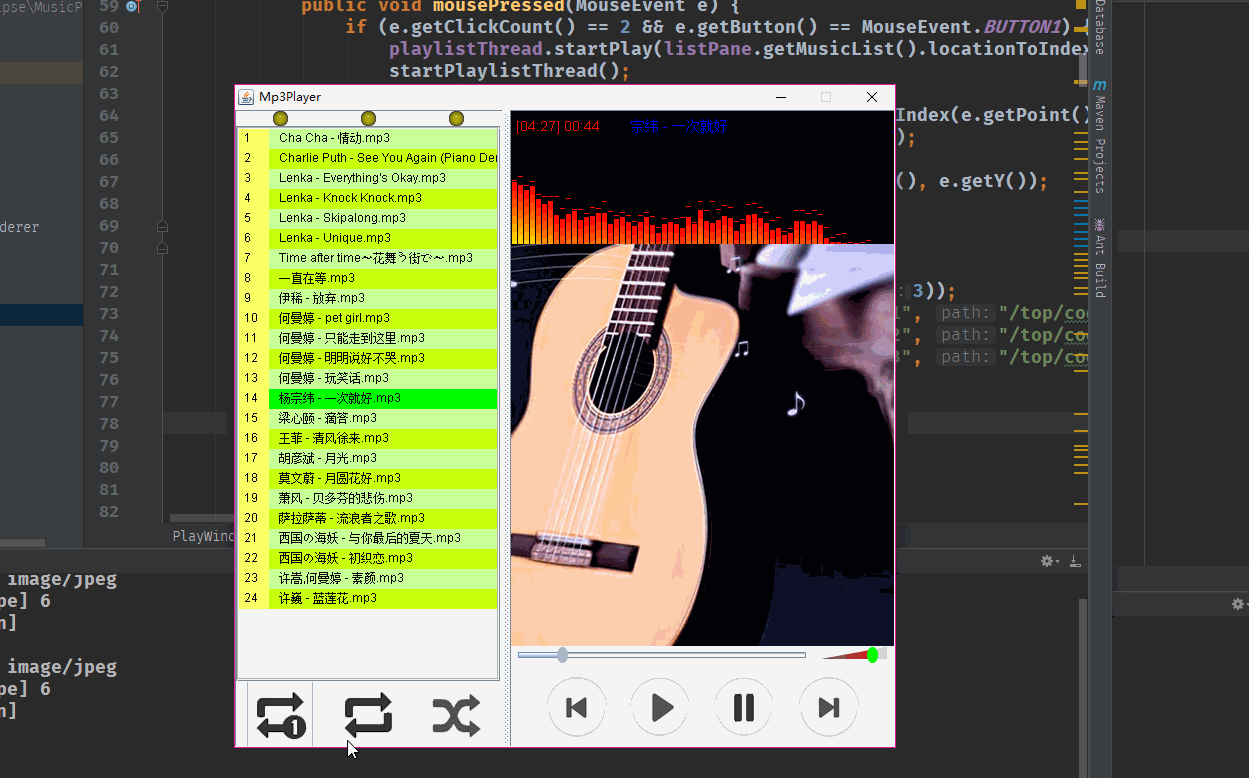
Task: Skip to the previous track
Action: [x=576, y=708]
